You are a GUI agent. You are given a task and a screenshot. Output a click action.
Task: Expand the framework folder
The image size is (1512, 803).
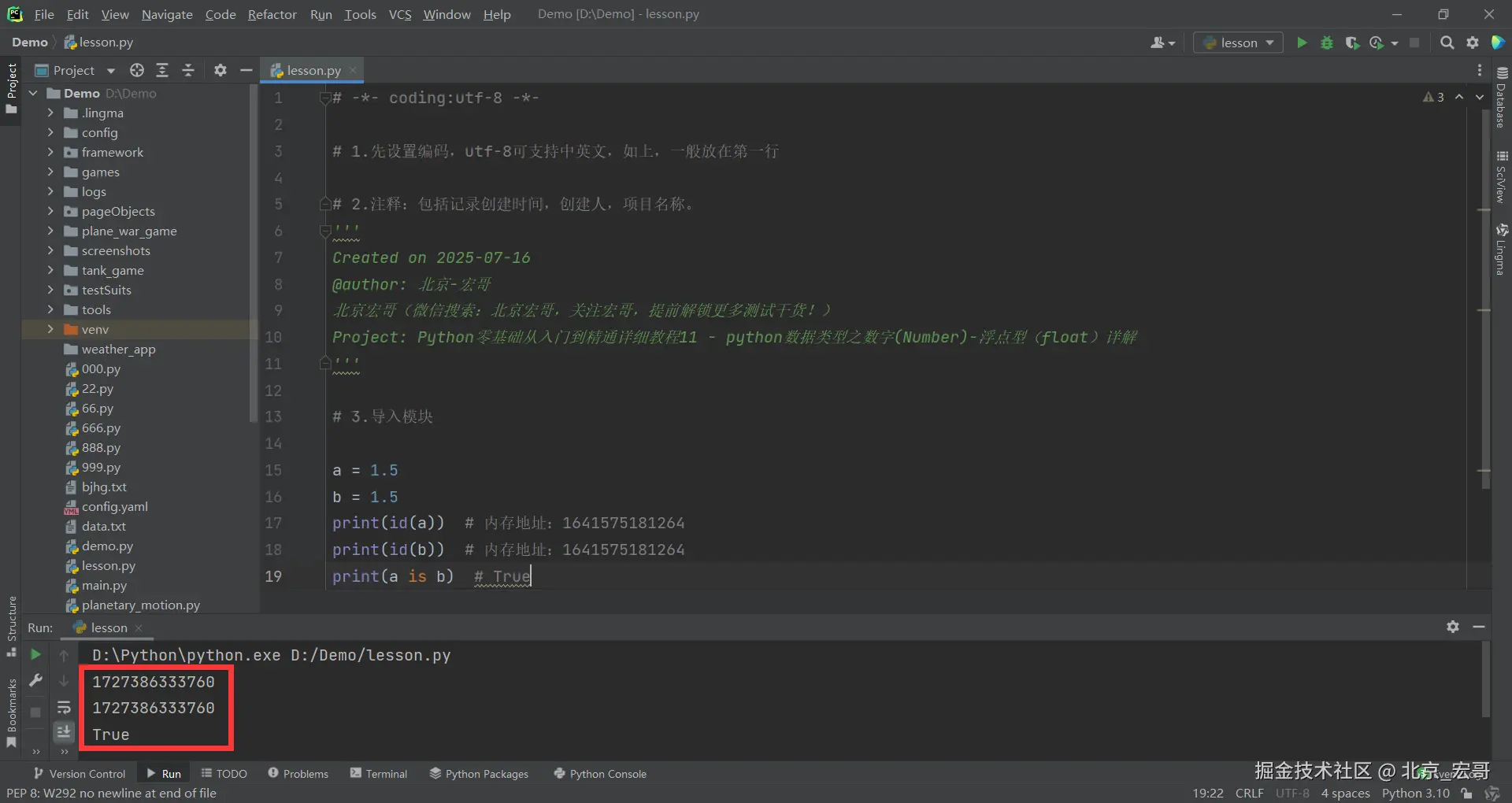(50, 152)
